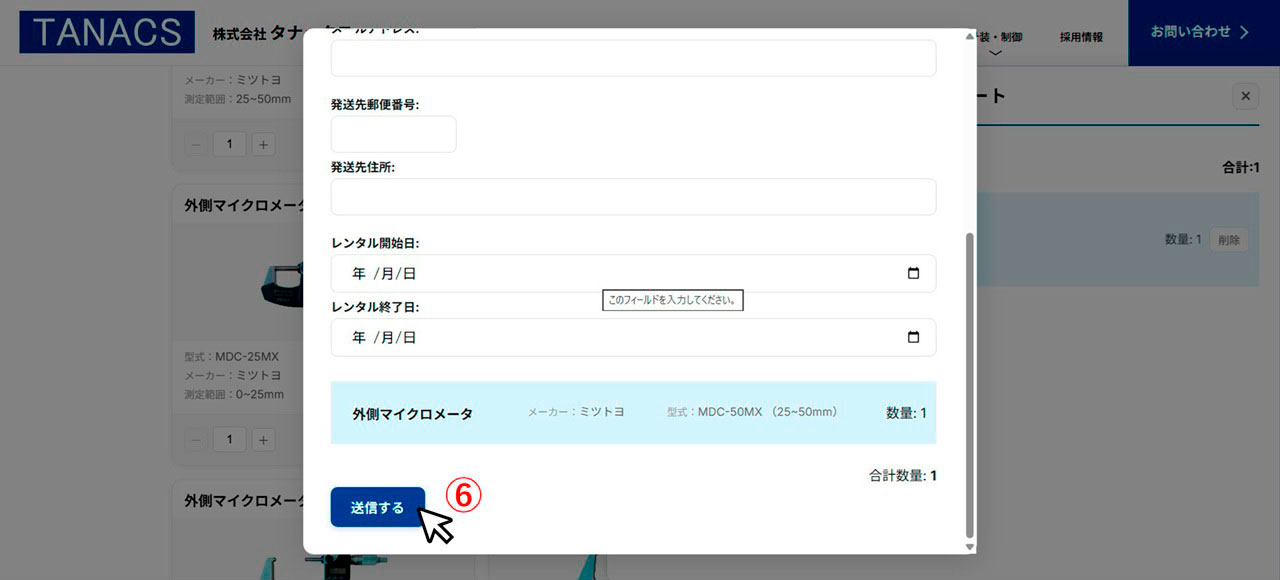Remove the cart item using the 削除 button
This screenshot has height=580, width=1280.
pos(1228,240)
